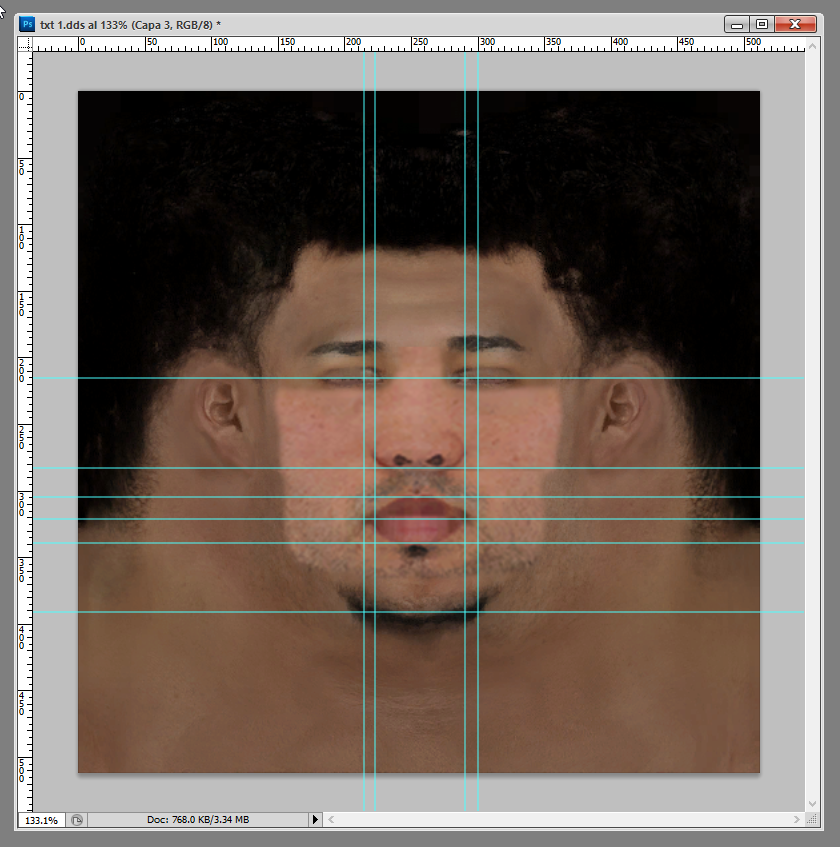The image size is (840, 847).
Task: Click the vertical scrollbar up arrow
Action: click(x=812, y=46)
